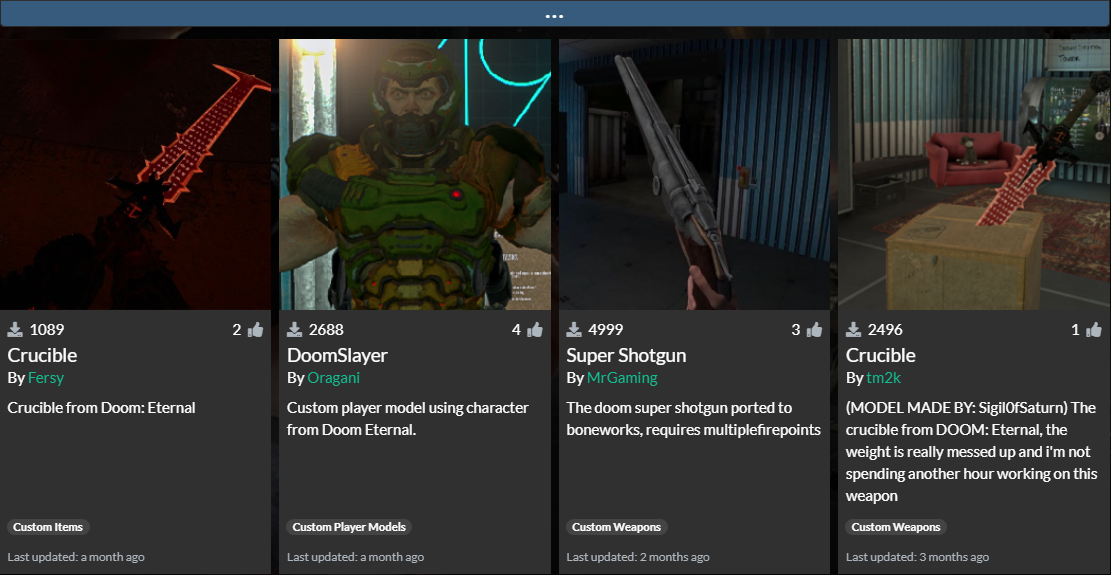Like the Crucible mod by tm2k
This screenshot has width=1111, height=575.
[x=1093, y=329]
